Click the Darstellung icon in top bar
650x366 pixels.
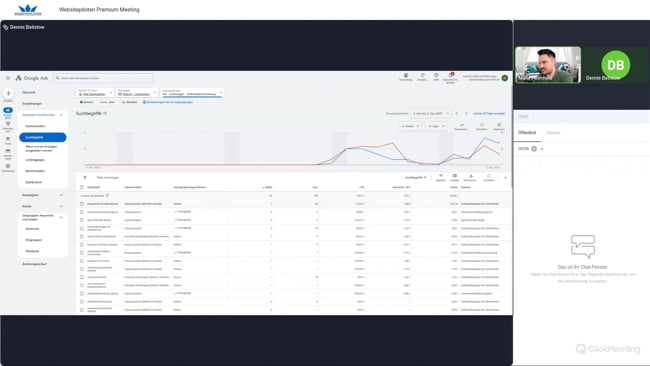406,75
